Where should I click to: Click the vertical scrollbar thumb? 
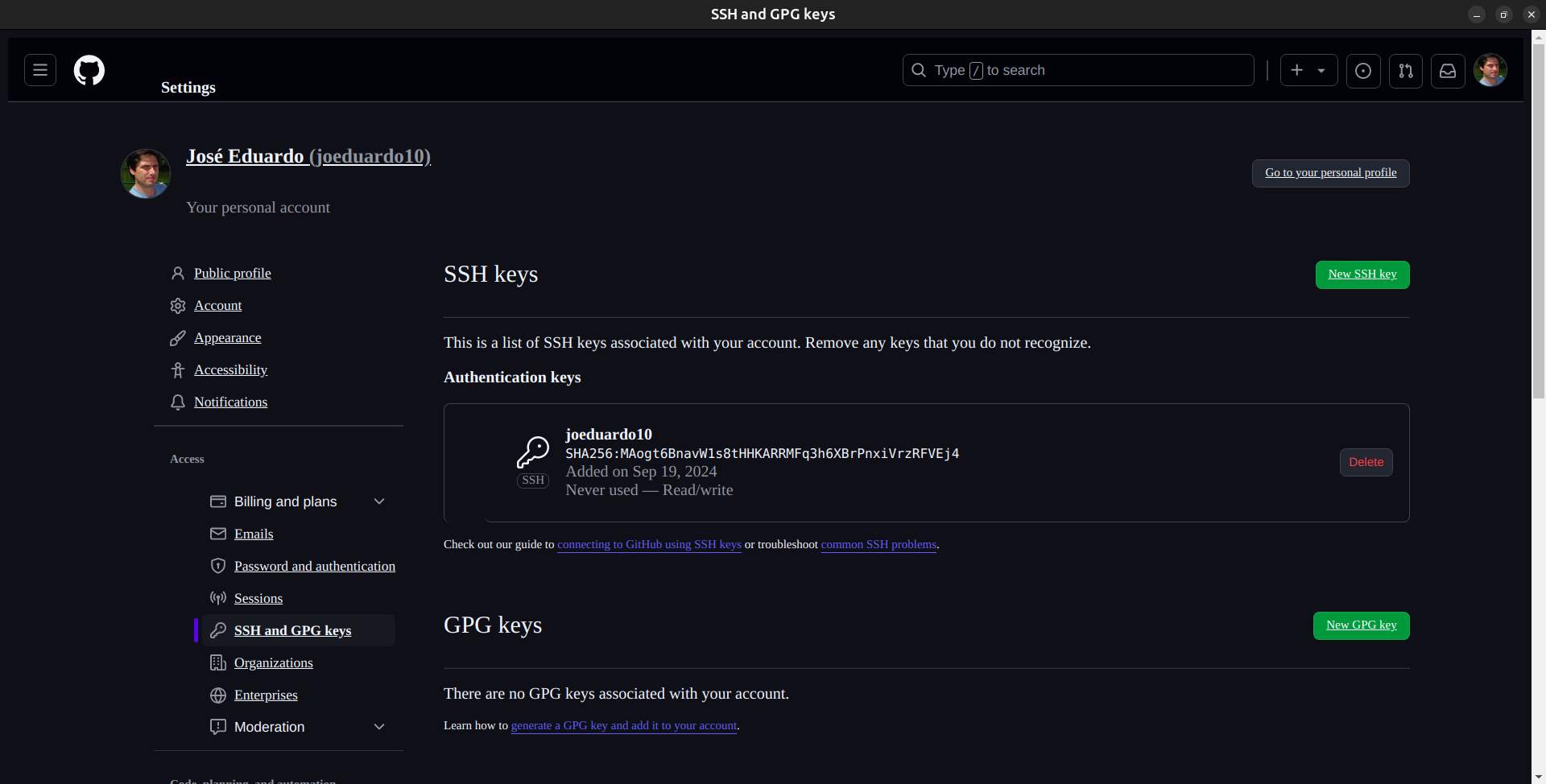[1539, 221]
